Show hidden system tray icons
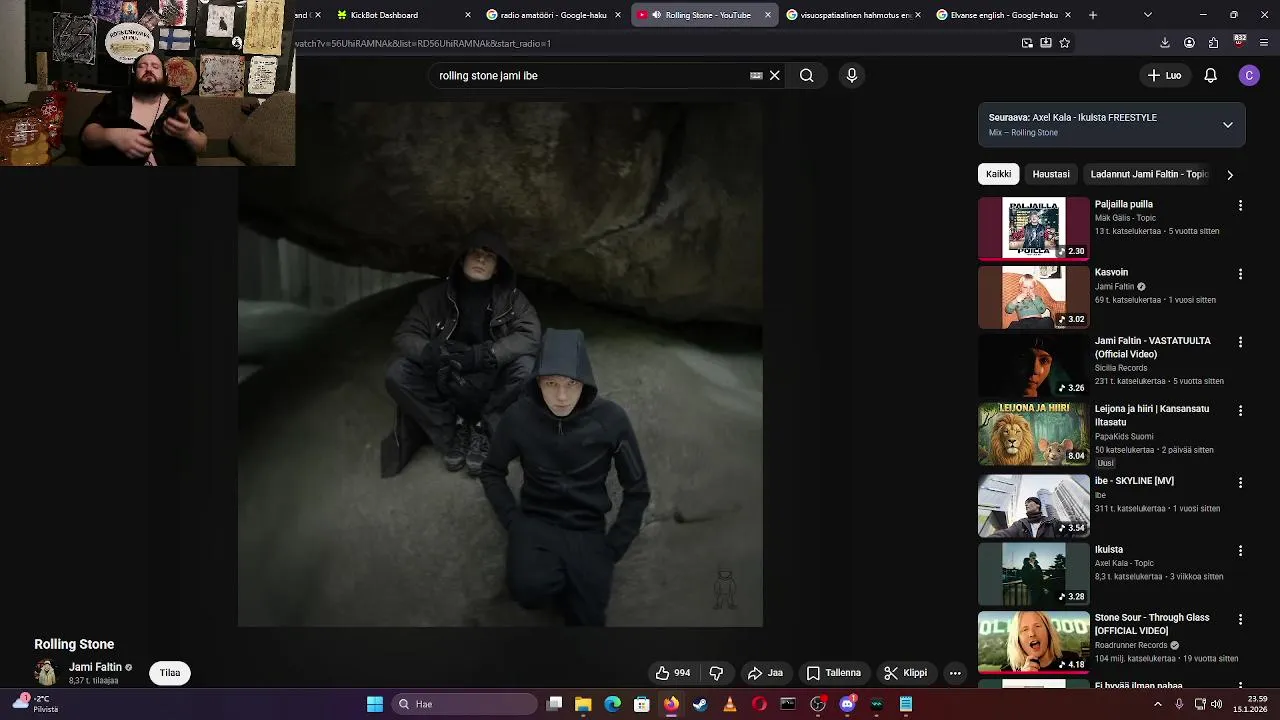This screenshot has height=720, width=1280. [1158, 704]
